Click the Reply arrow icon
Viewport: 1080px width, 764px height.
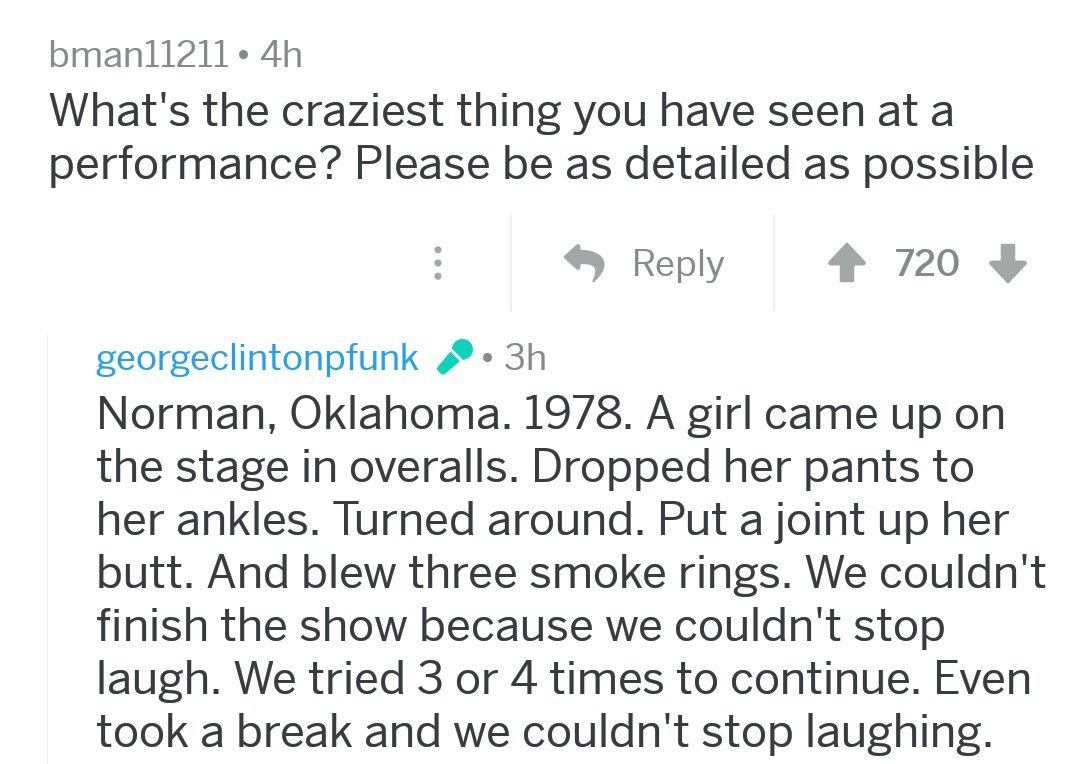click(x=584, y=264)
